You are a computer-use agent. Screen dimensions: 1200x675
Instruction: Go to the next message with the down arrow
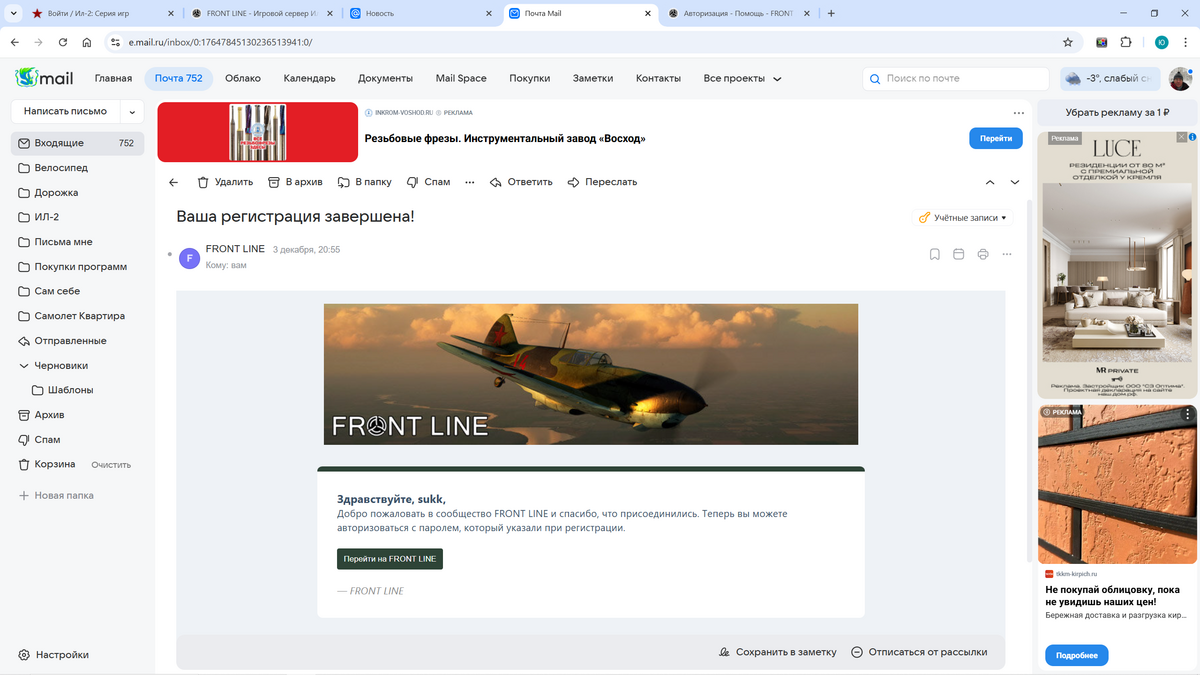pyautogui.click(x=1015, y=182)
